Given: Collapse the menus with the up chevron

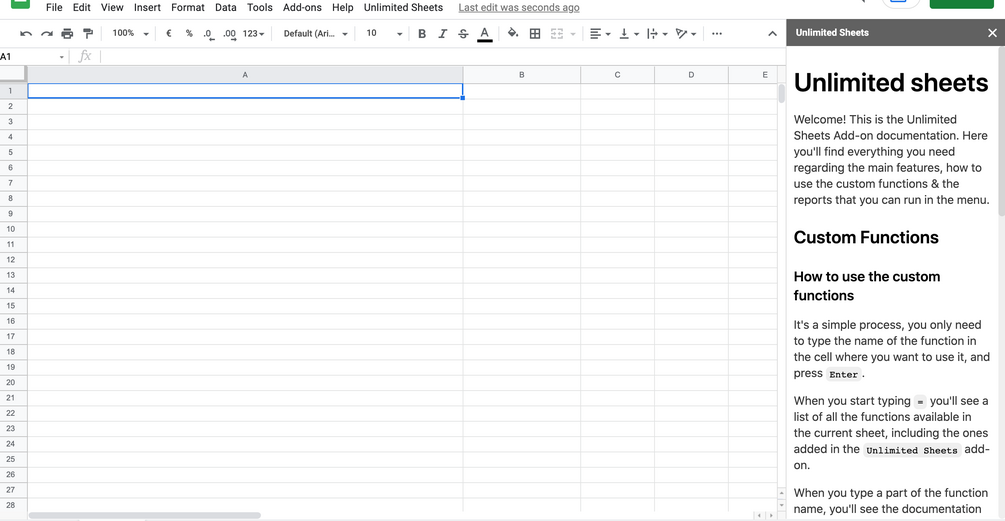Looking at the screenshot, I should (772, 34).
